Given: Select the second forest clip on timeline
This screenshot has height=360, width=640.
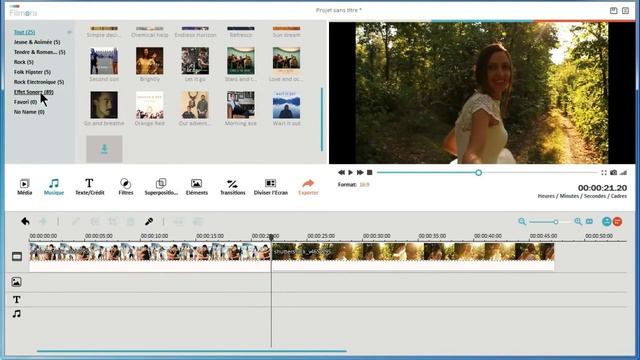Looking at the screenshot, I should 413,256.
